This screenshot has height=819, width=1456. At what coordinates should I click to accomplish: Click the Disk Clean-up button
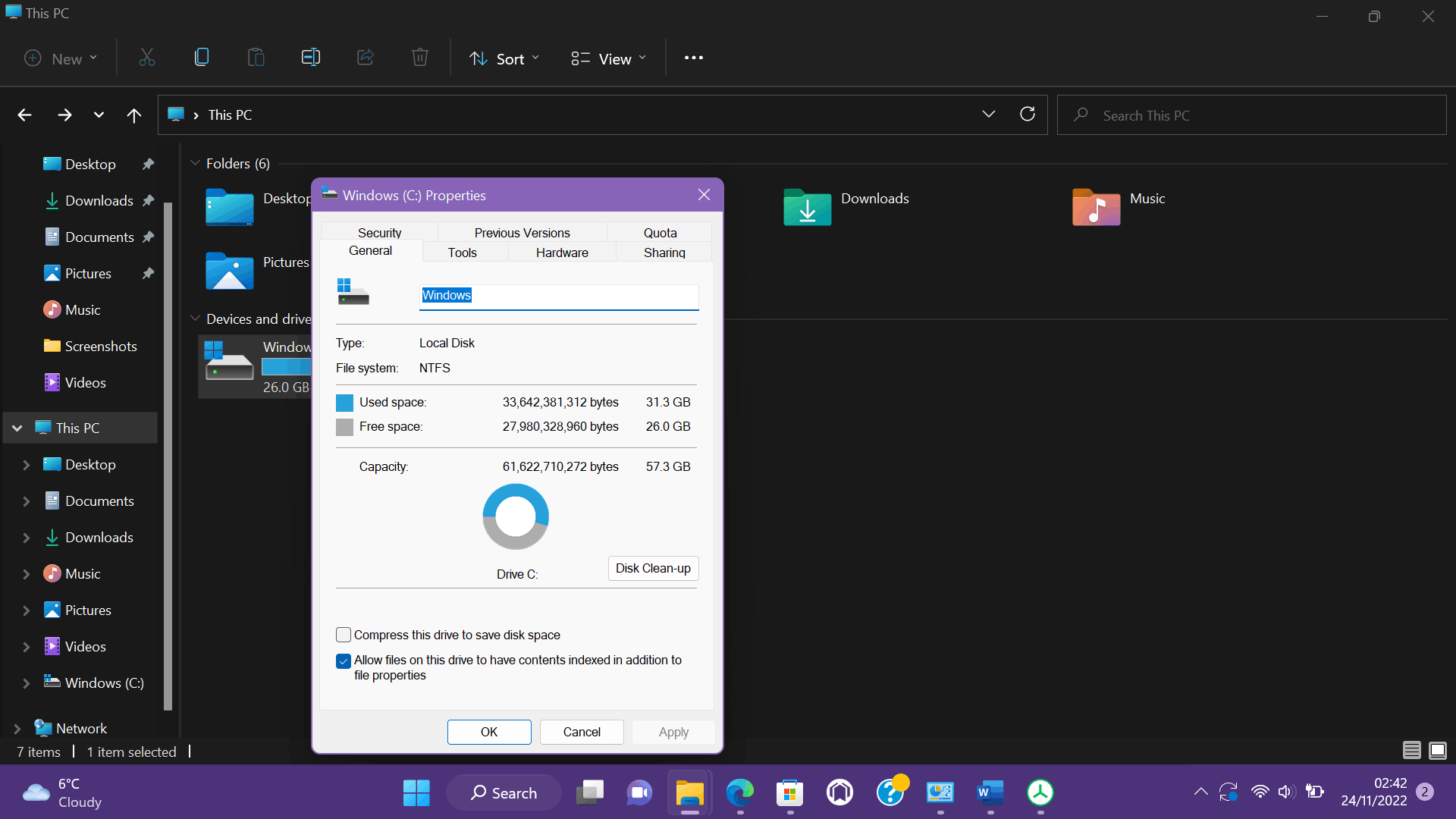653,568
